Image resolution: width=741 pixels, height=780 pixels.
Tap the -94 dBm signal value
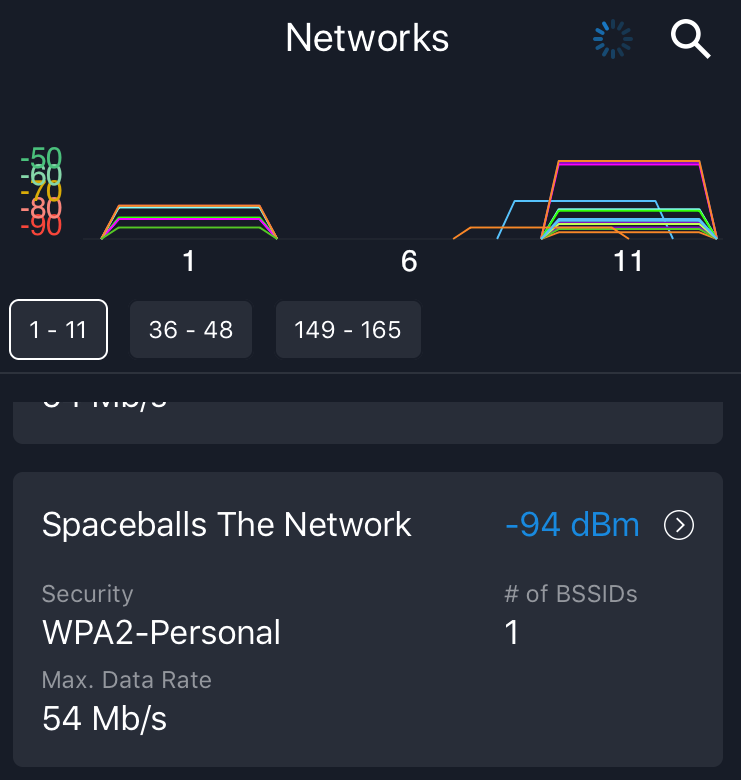[572, 525]
